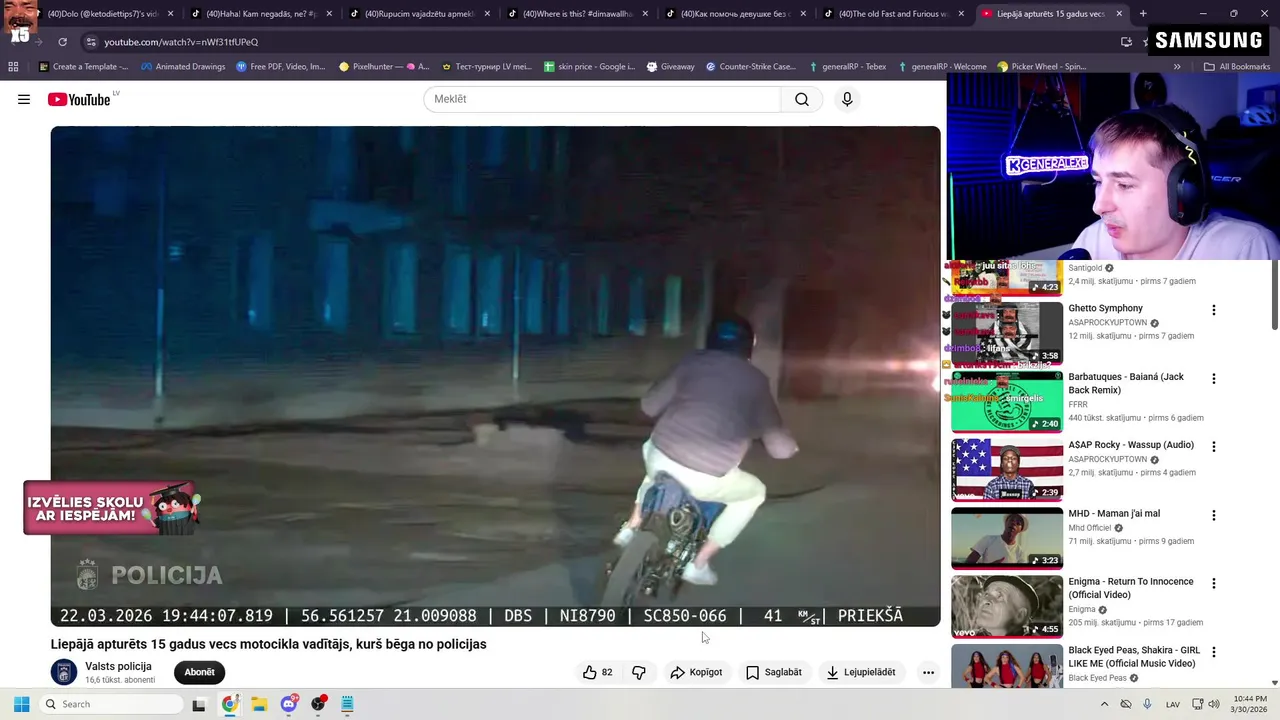Open Notepad app from the taskbar
1280x720 pixels.
pos(347,704)
